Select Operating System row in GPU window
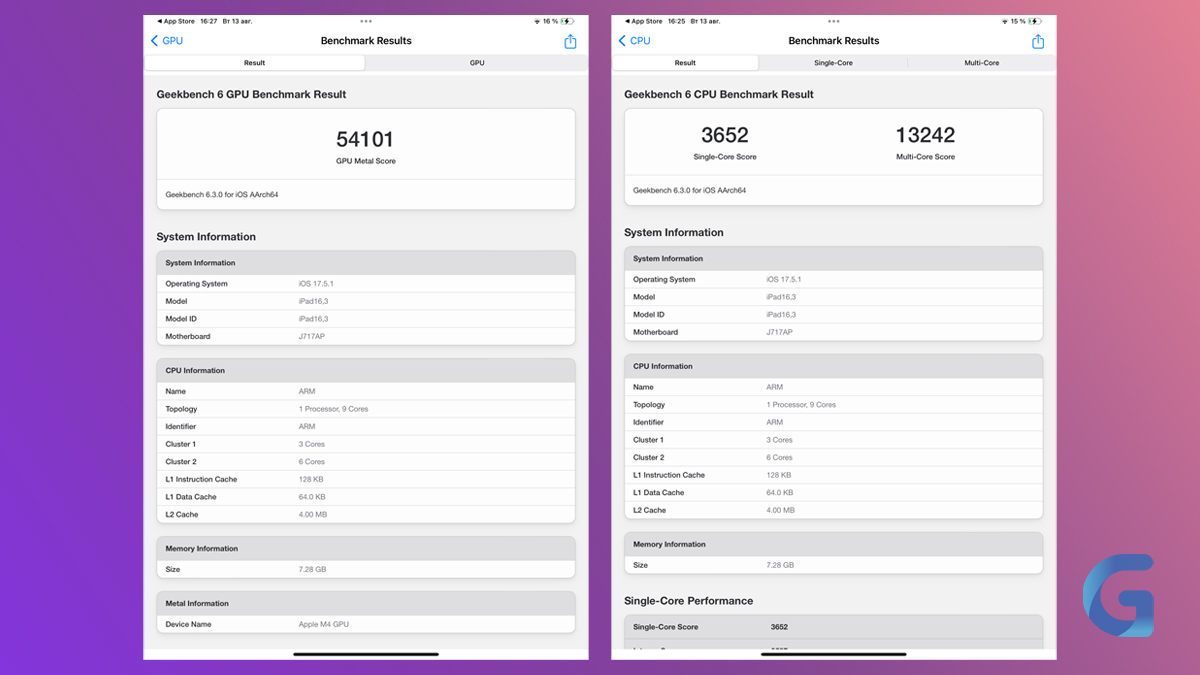This screenshot has width=1200, height=675. tap(366, 284)
